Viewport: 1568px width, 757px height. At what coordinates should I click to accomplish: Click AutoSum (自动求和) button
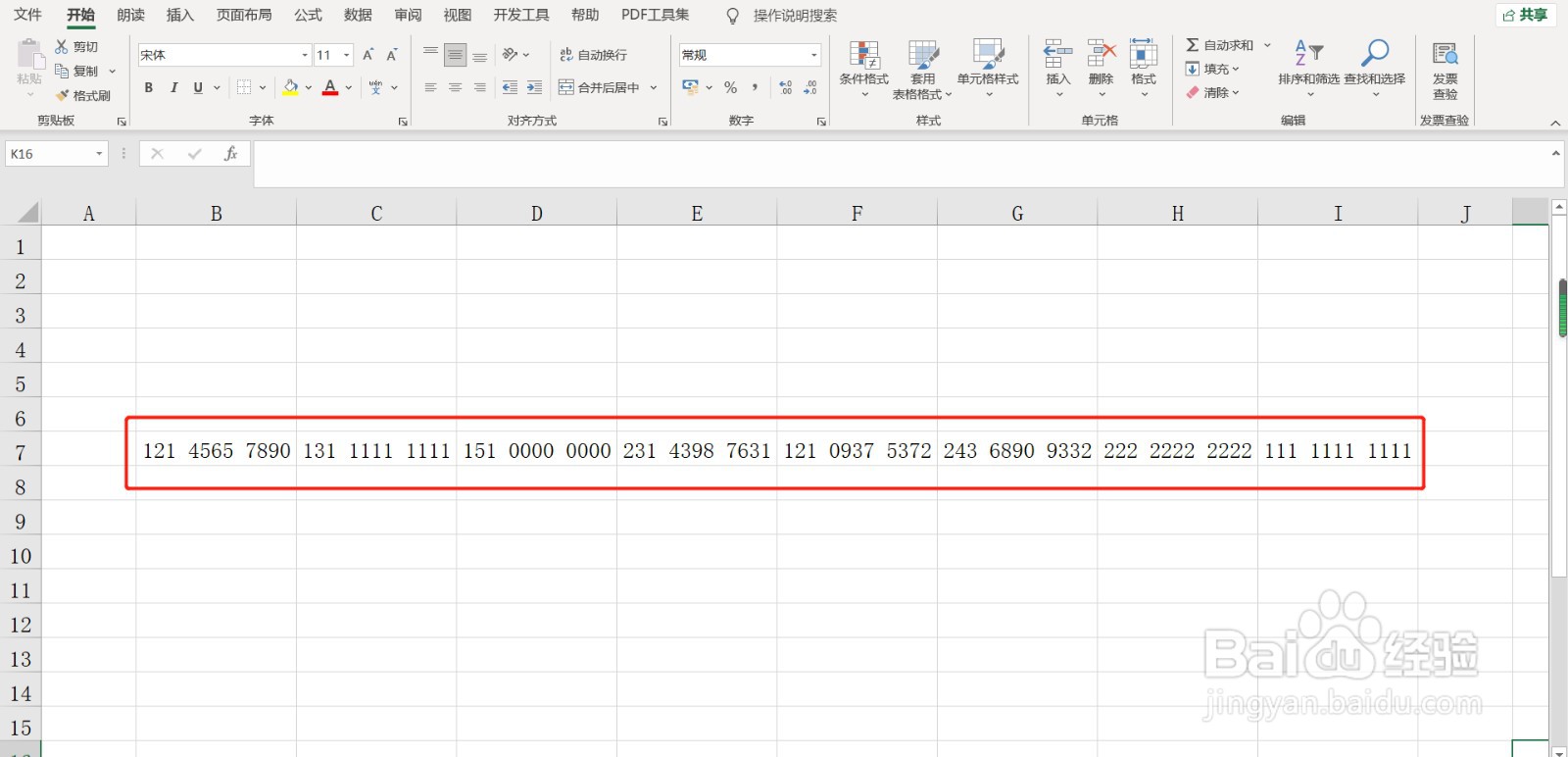pos(1220,45)
